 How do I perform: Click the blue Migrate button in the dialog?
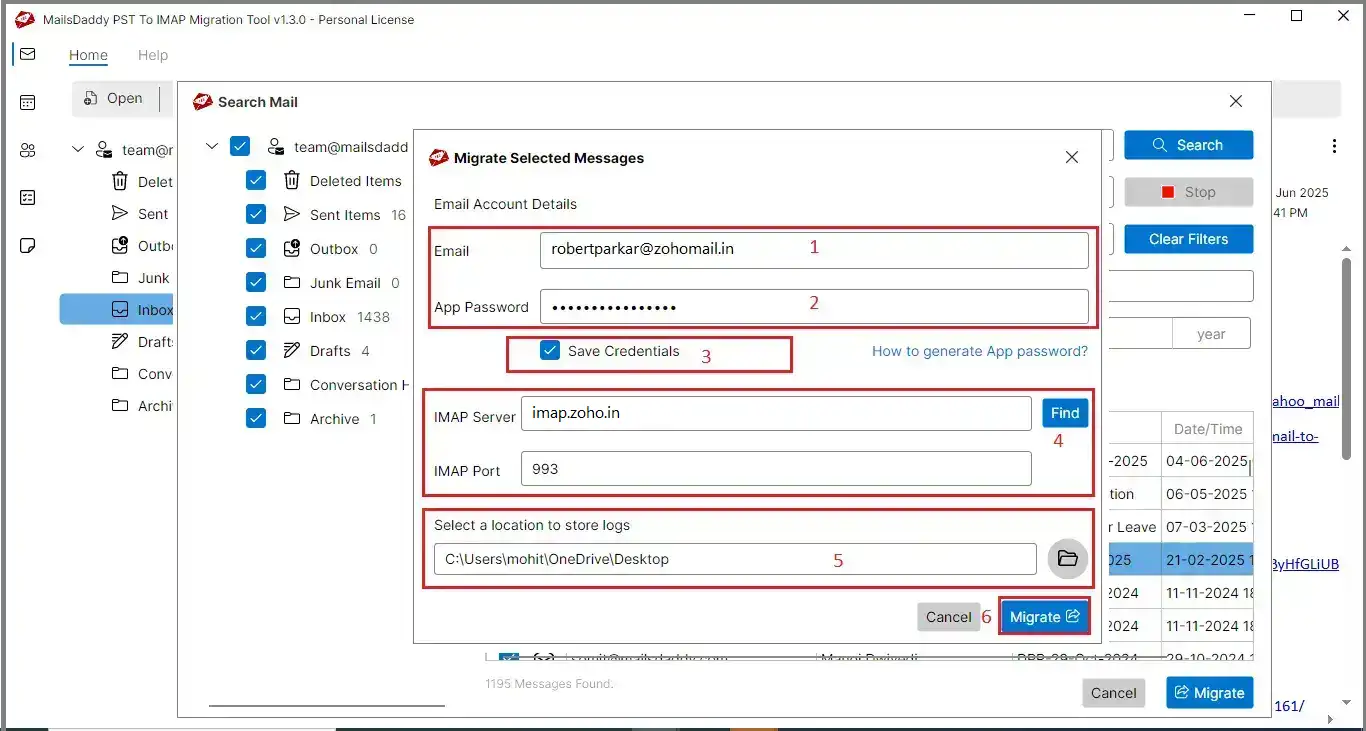click(x=1043, y=617)
